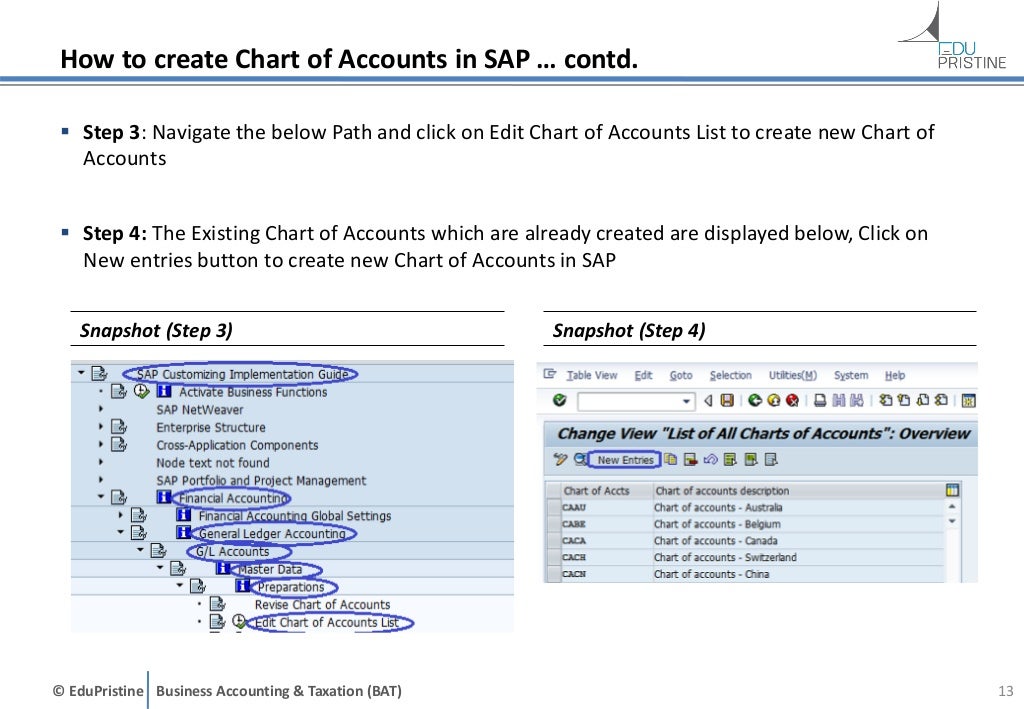Click the Print icon in SAP toolbar
This screenshot has height=709, width=1024.
coord(819,401)
